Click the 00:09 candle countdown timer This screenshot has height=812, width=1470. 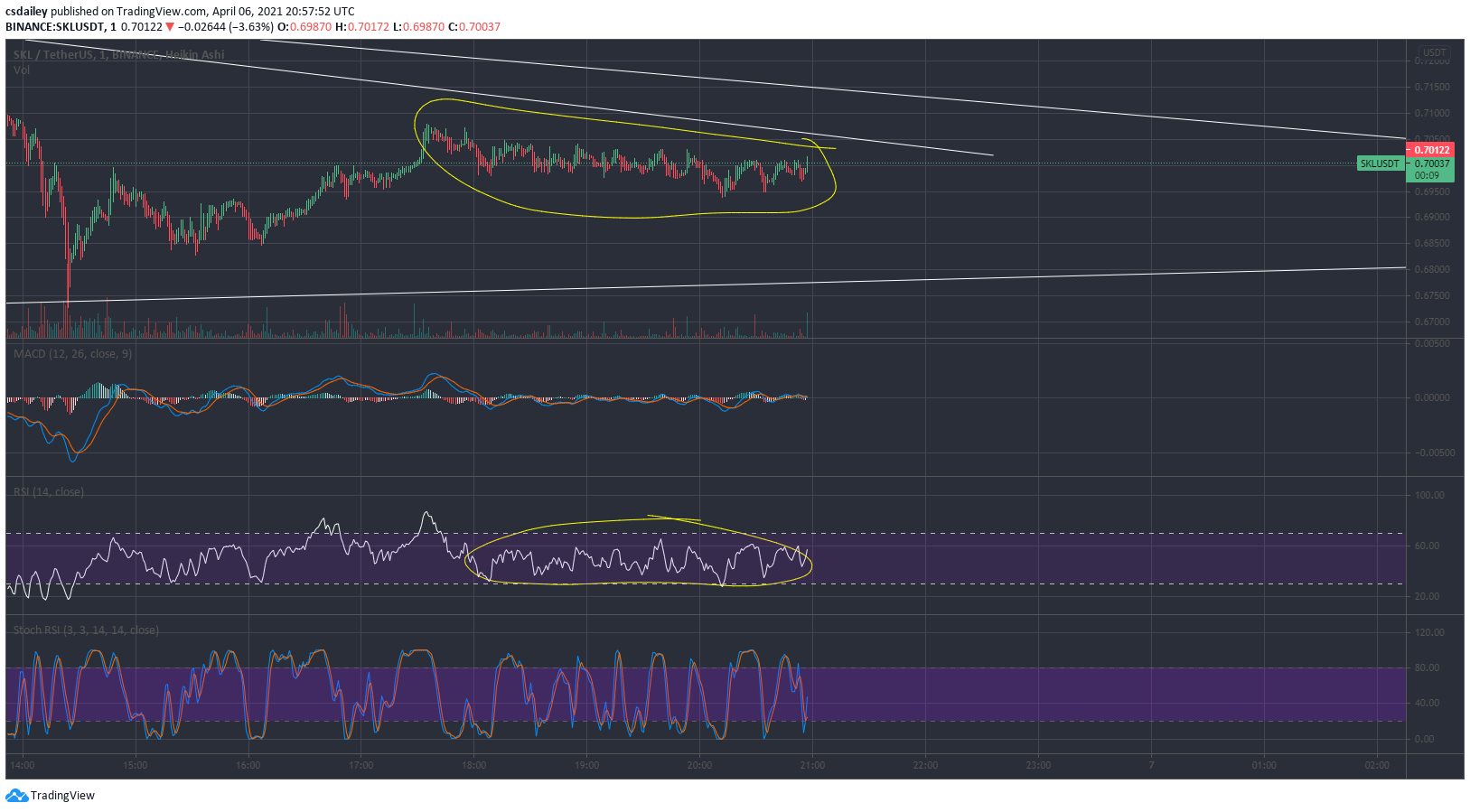coord(1427,175)
